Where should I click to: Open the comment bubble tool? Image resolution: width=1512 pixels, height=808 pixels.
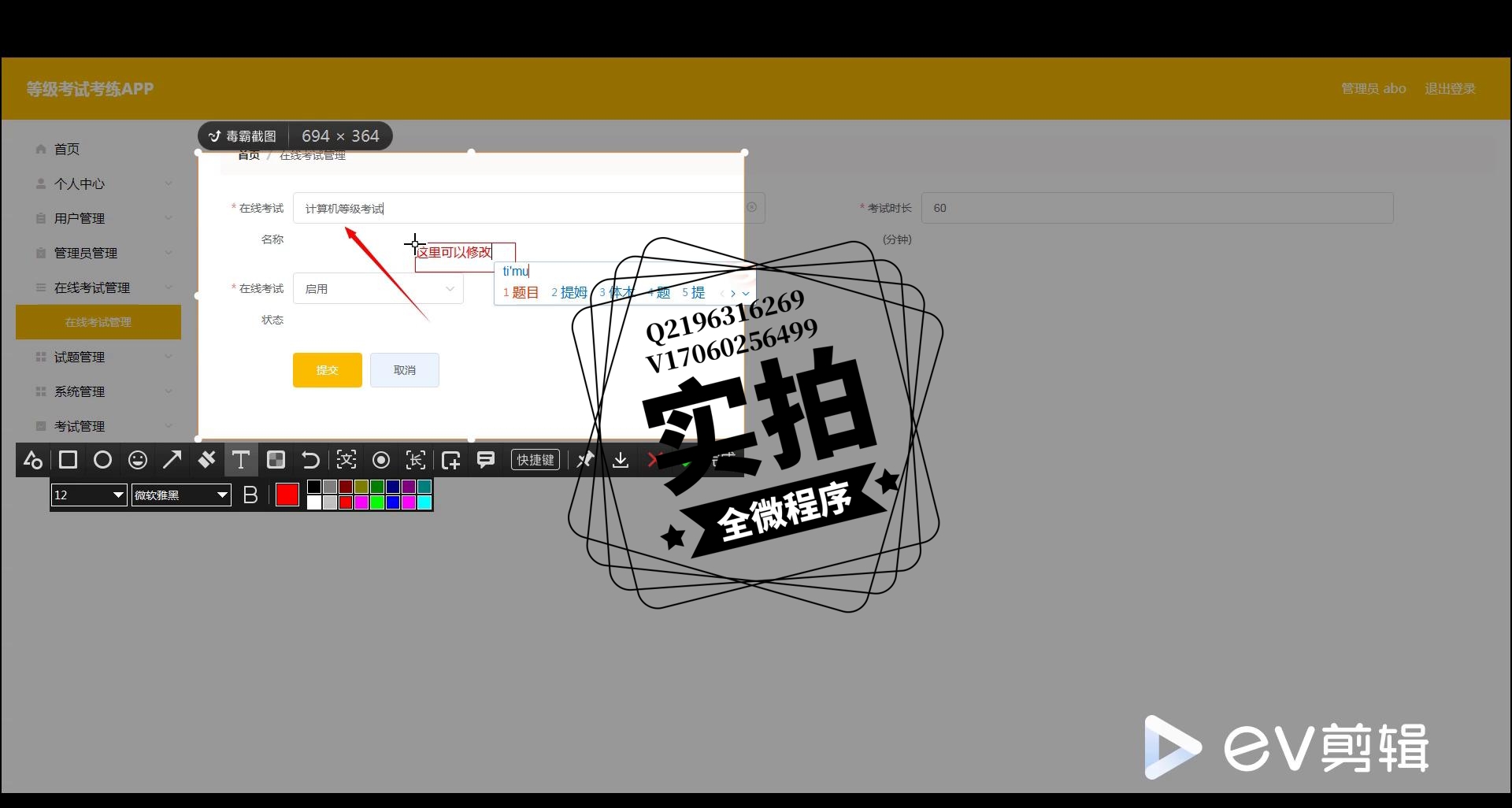486,460
